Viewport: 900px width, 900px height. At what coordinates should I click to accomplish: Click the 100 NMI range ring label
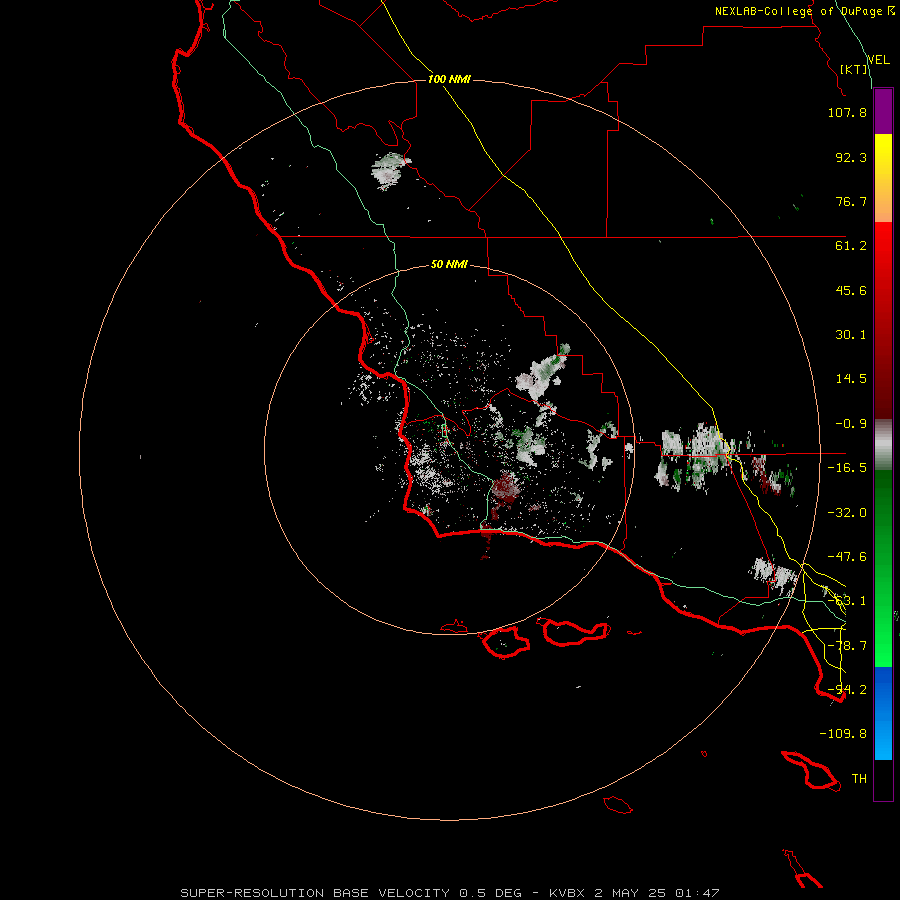click(449, 79)
